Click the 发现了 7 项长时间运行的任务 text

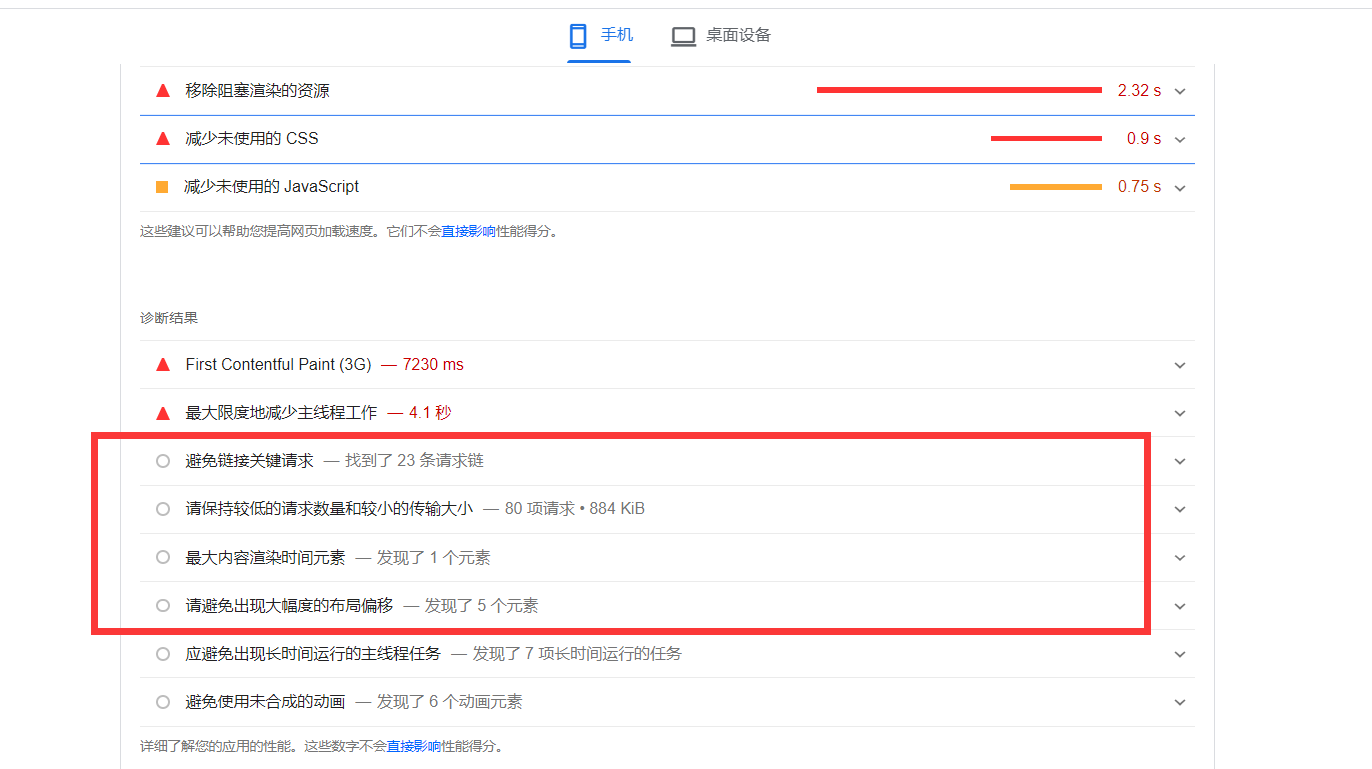(578, 654)
